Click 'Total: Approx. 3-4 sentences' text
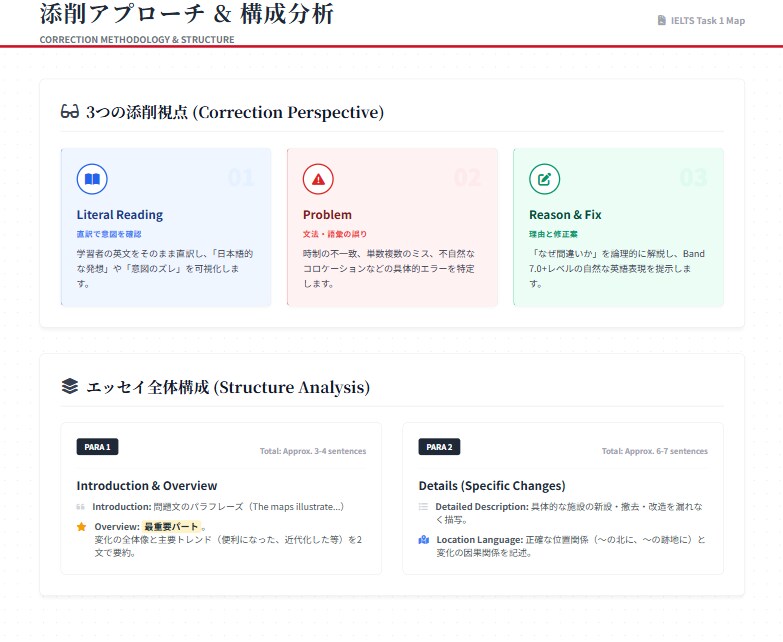Viewport: 783px width, 642px height. (x=313, y=451)
